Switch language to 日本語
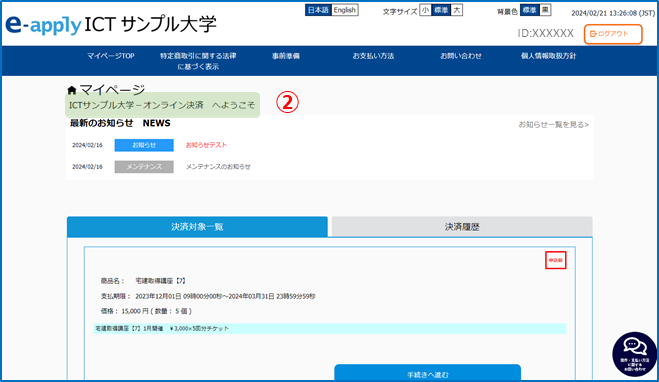Image resolution: width=659 pixels, height=382 pixels. 318,10
